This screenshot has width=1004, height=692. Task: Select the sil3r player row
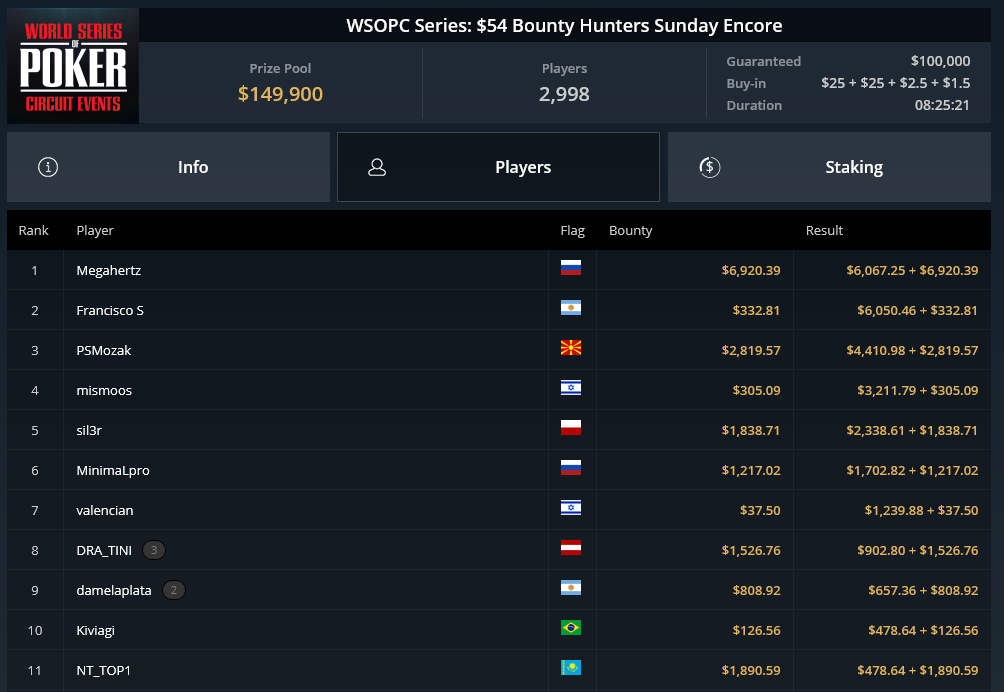[499, 430]
